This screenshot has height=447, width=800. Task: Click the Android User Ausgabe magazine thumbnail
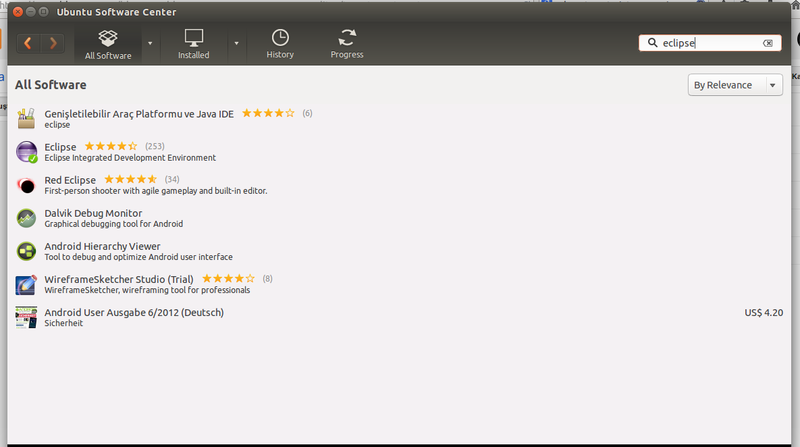click(x=26, y=317)
